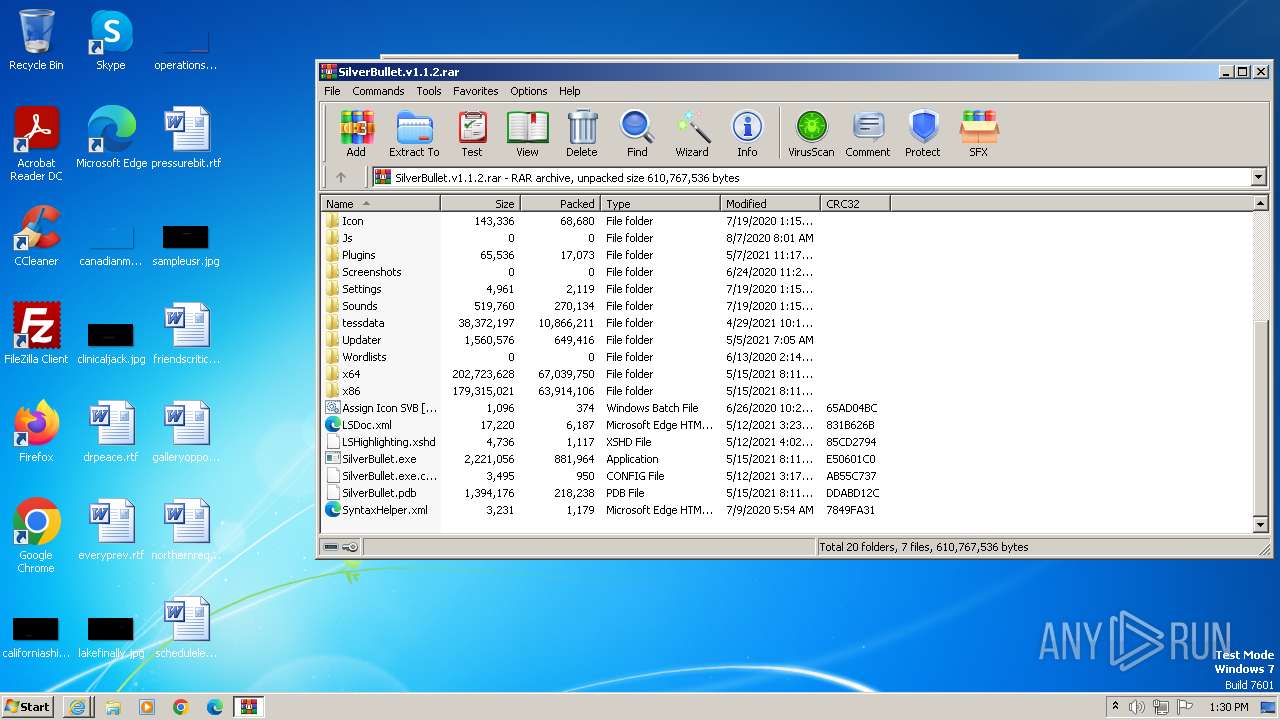
Task: Create SFX self-extracting archive
Action: [978, 134]
